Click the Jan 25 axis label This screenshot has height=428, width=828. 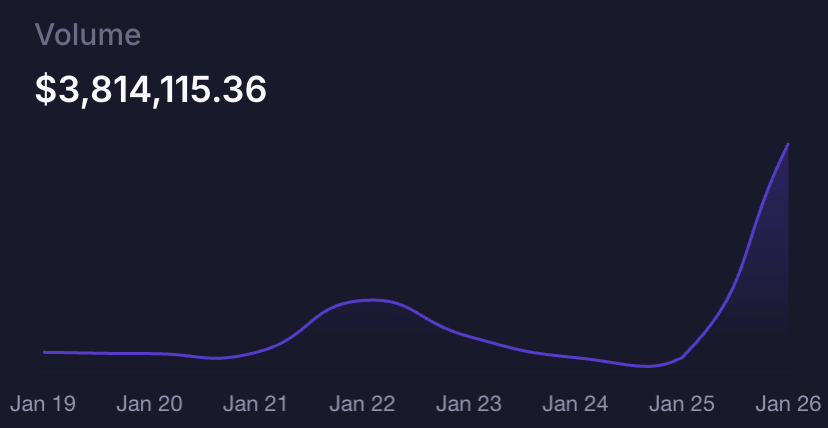tap(681, 404)
